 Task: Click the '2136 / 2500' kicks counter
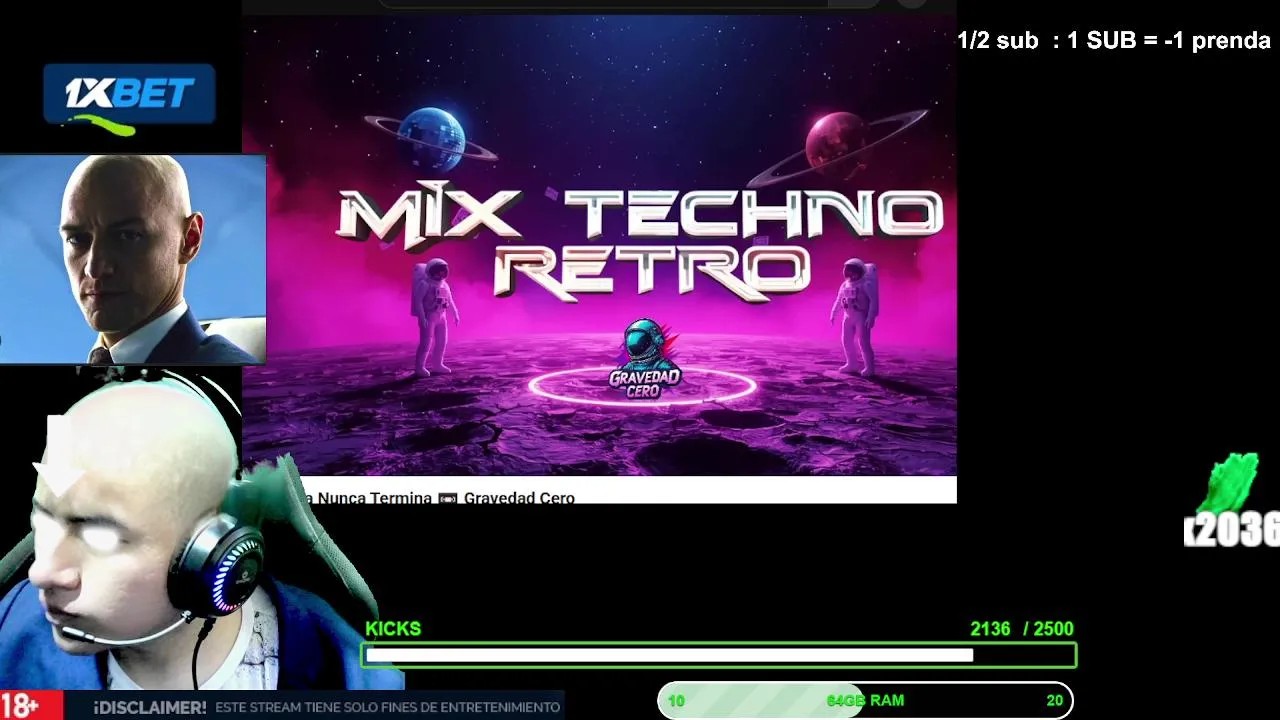pyautogui.click(x=1021, y=629)
